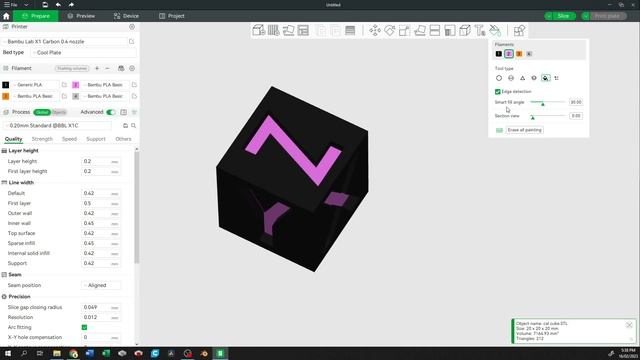Select the Scale tool

404,30
